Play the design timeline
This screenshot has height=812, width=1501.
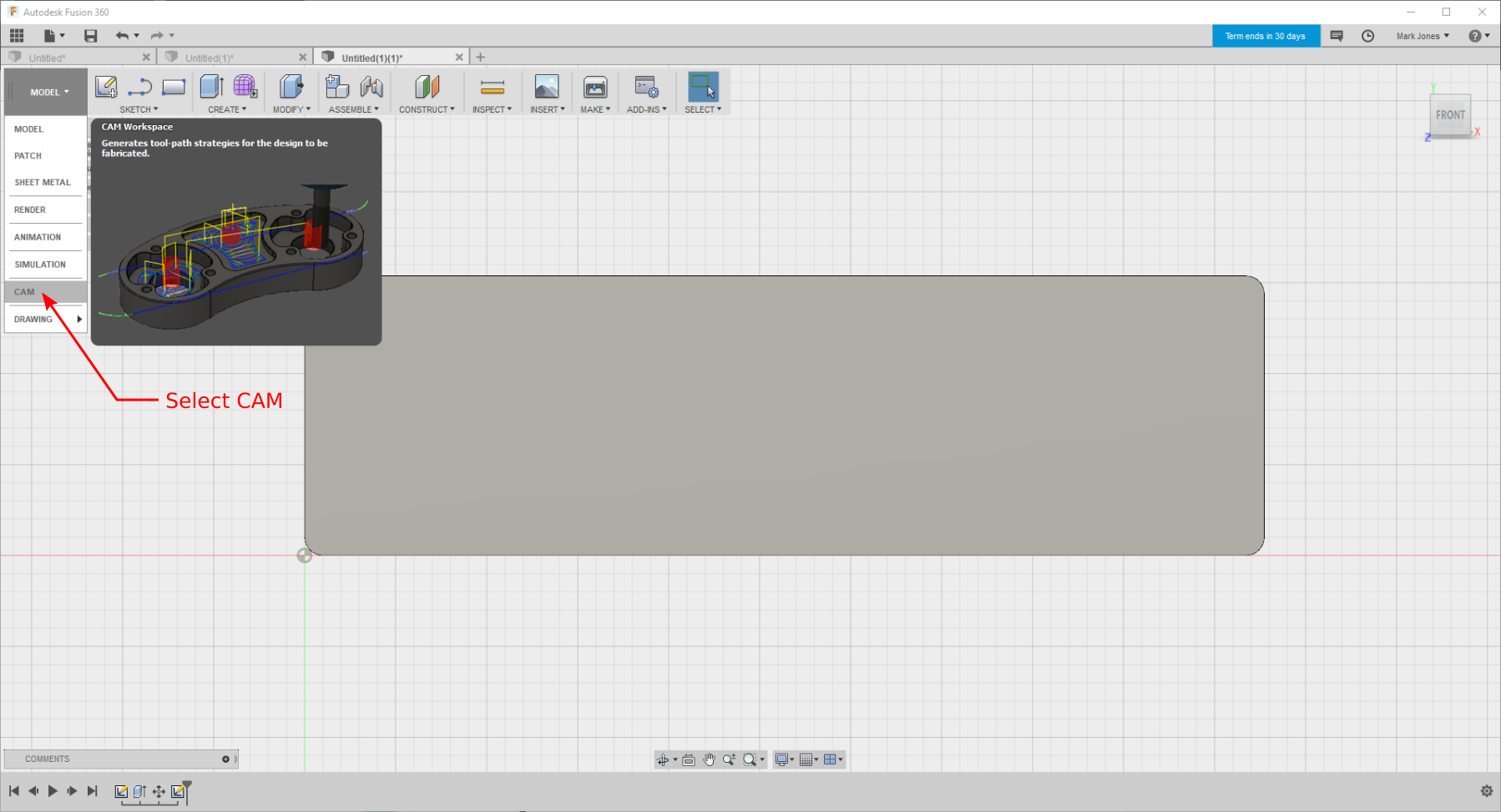click(x=53, y=791)
